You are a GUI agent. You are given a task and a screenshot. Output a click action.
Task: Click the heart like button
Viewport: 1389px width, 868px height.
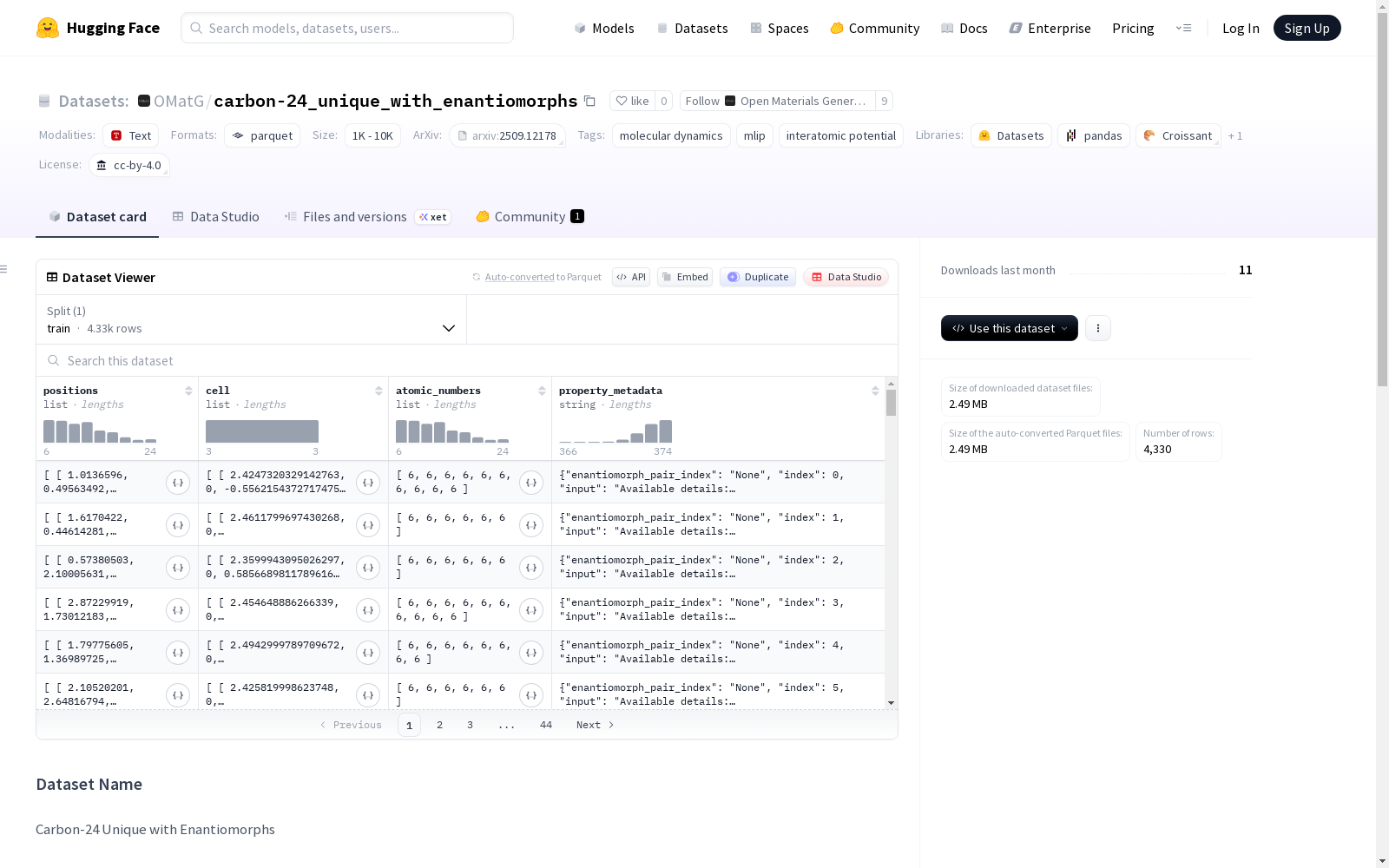click(x=632, y=101)
